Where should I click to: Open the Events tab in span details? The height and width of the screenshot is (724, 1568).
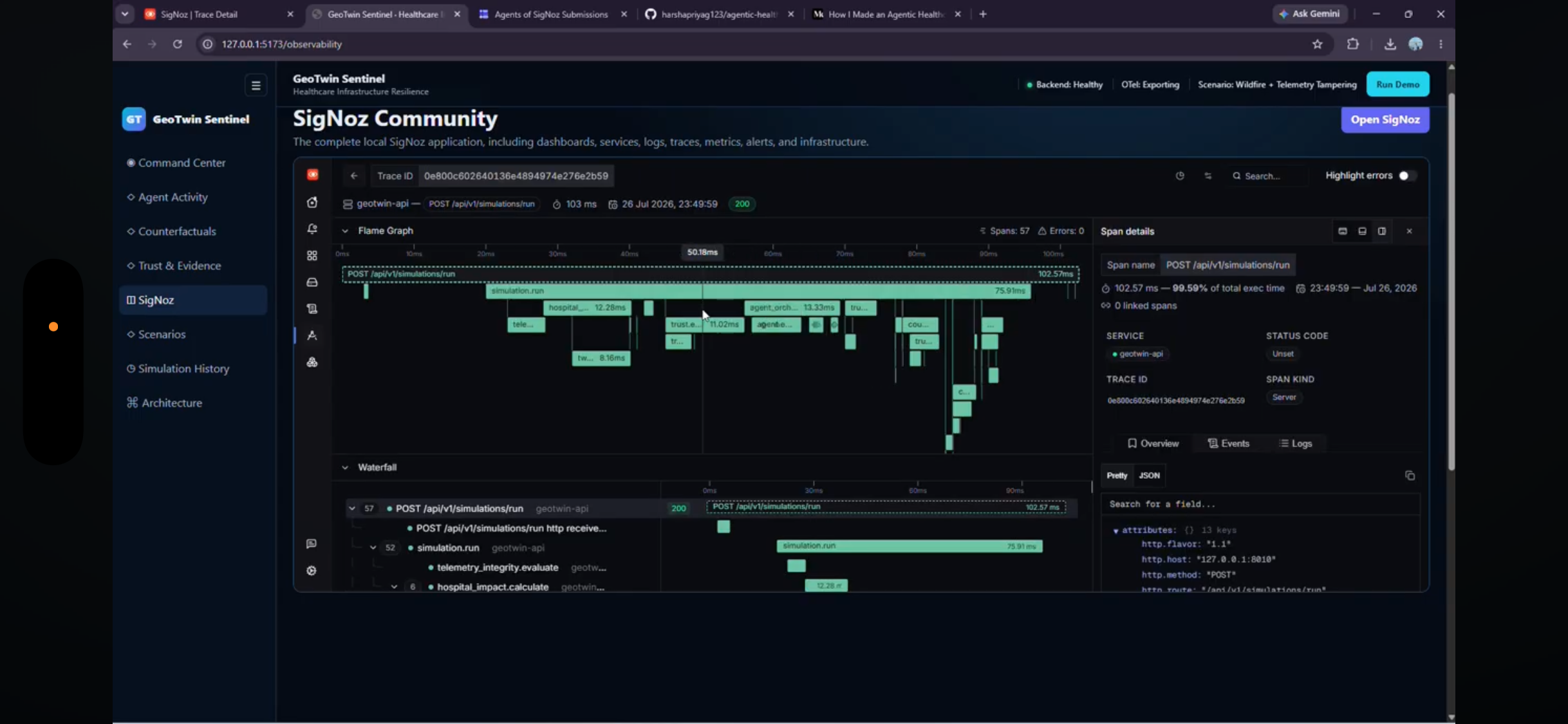tap(1228, 443)
